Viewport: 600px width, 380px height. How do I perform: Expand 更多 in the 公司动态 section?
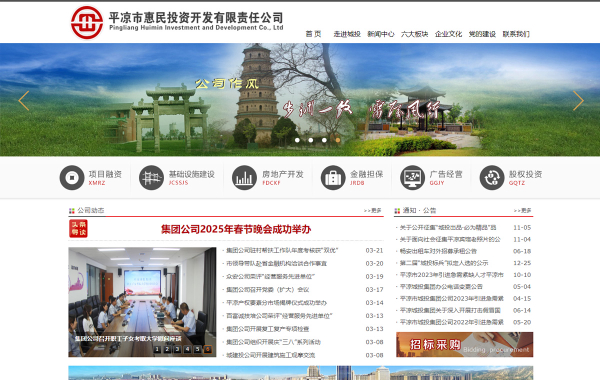373,210
